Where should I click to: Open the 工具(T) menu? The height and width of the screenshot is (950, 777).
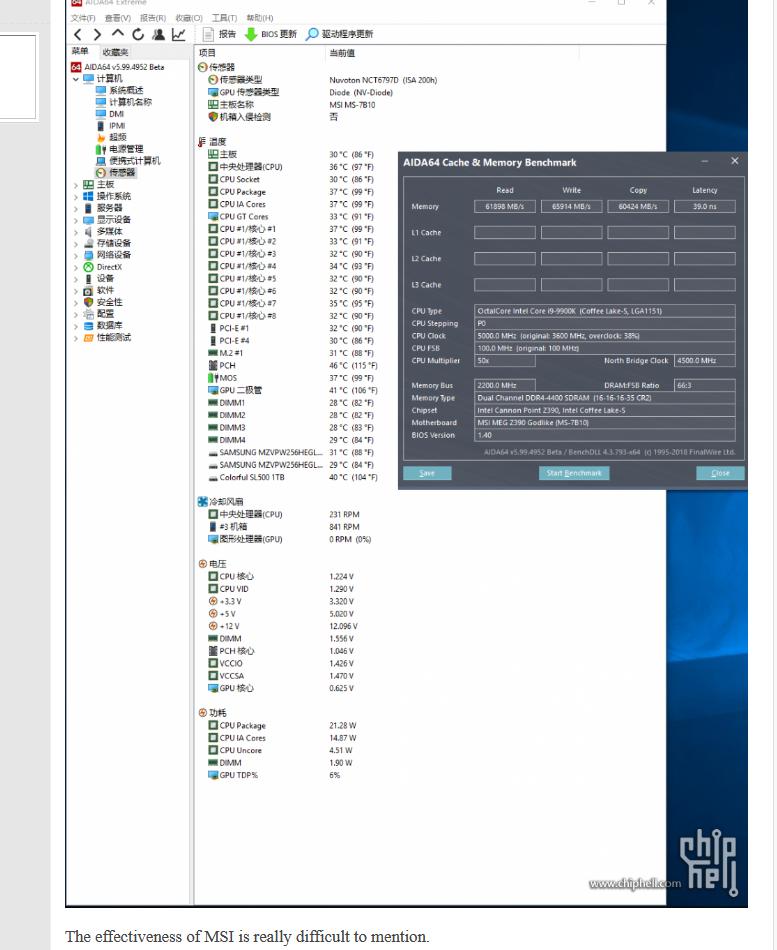pos(224,18)
